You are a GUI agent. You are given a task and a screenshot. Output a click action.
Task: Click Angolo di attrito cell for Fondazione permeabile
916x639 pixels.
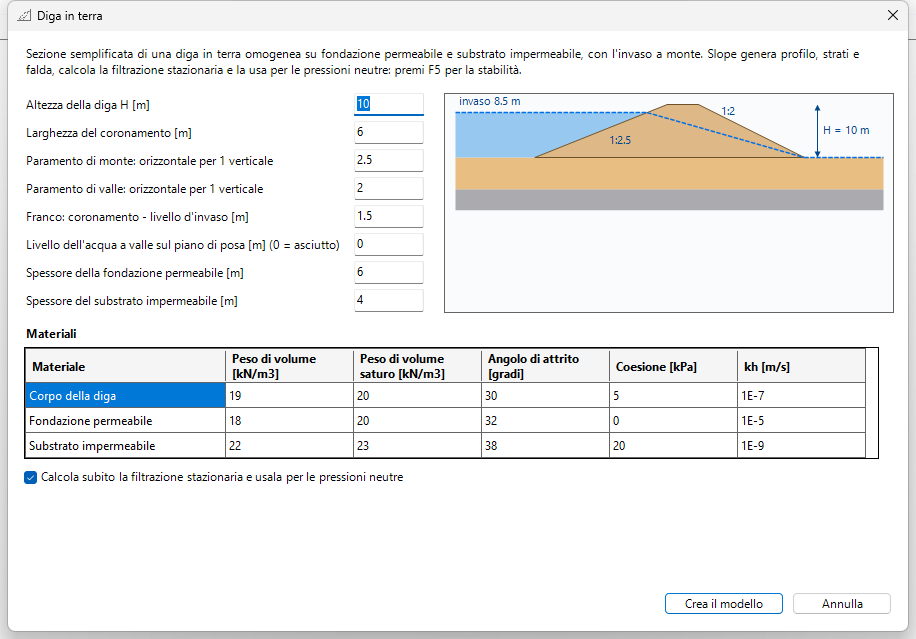[x=545, y=421]
